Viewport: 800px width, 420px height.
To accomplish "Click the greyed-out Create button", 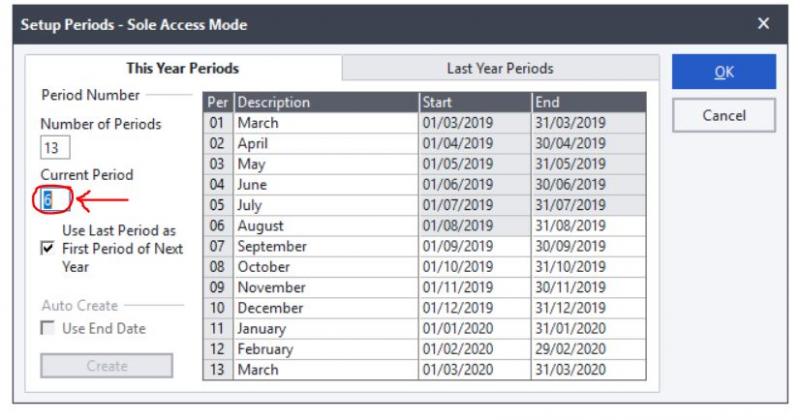I will [106, 365].
